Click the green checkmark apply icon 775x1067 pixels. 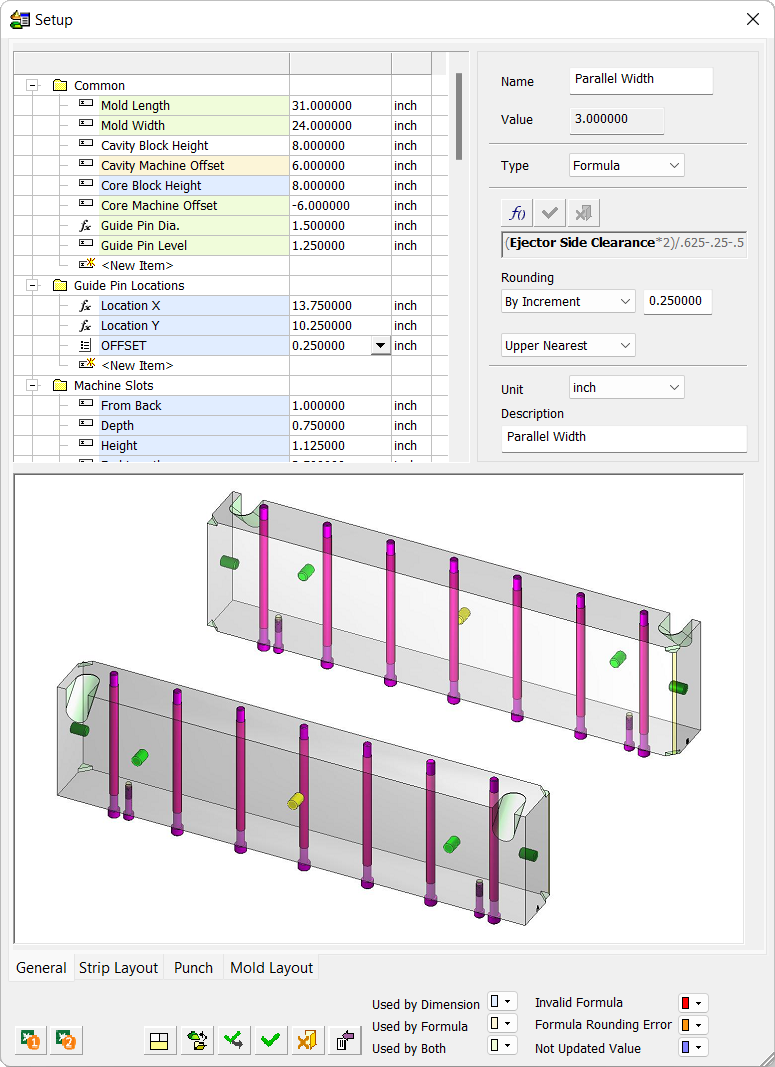click(x=270, y=1040)
